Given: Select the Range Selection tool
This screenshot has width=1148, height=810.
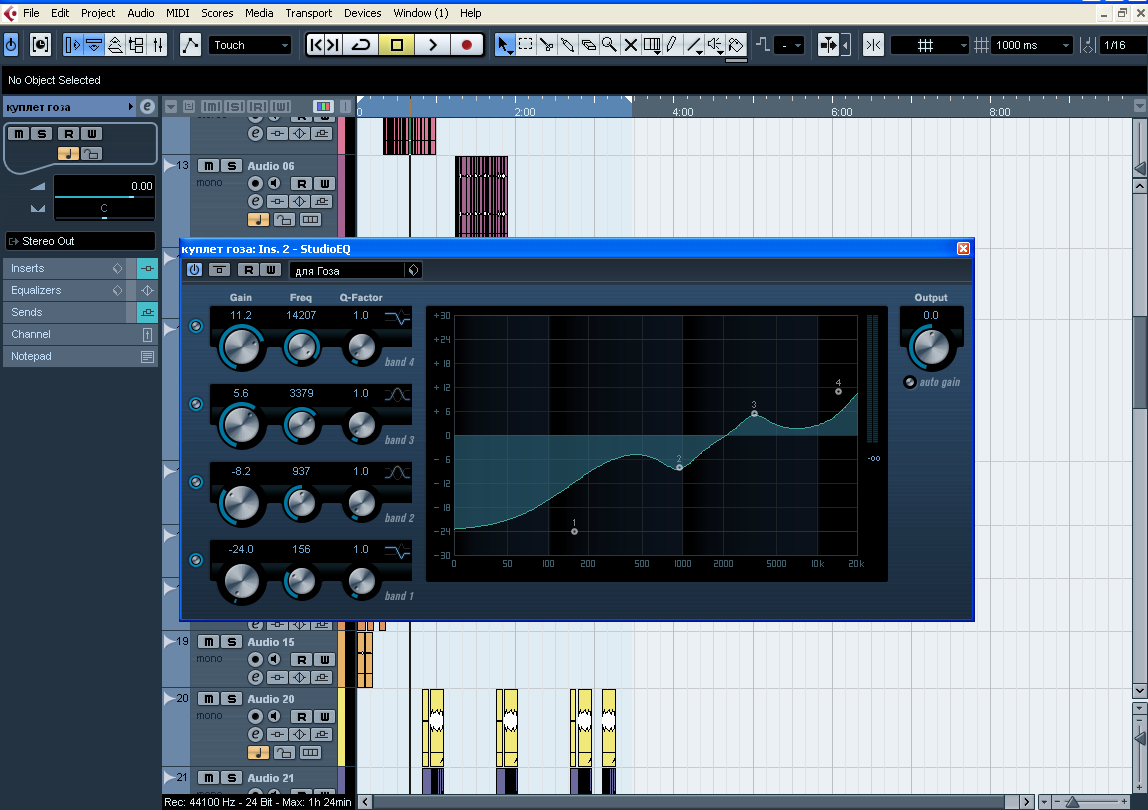Looking at the screenshot, I should pos(526,45).
